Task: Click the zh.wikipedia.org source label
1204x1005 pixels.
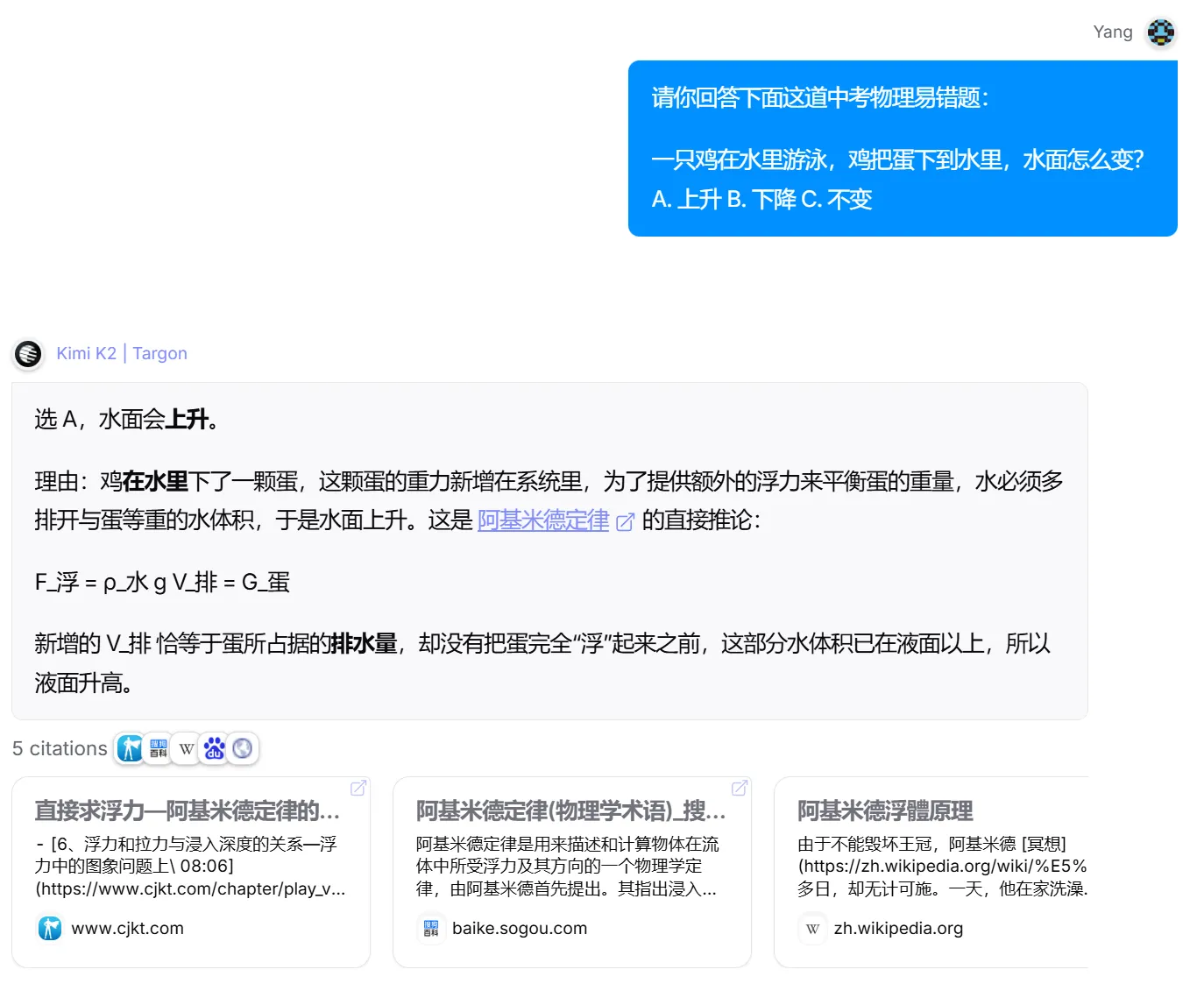Action: point(898,928)
